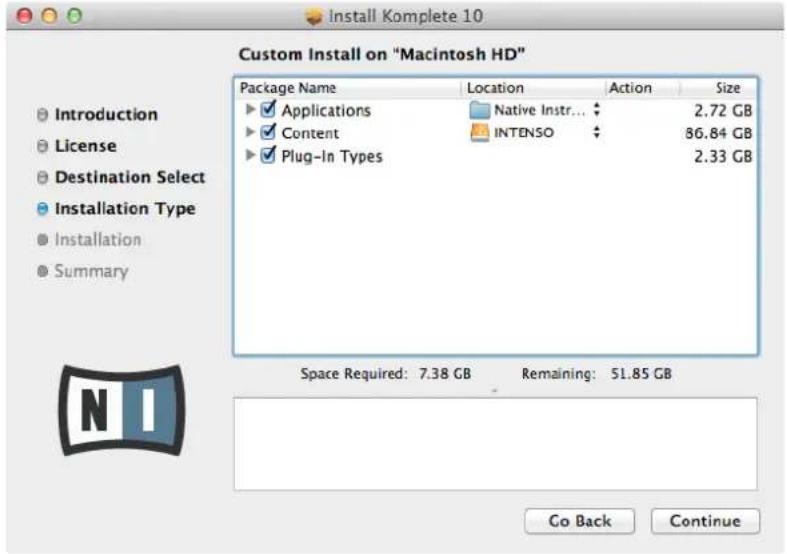Click the Custom Install on Macintosh HD heading
Image resolution: width=787 pixels, height=554 pixels.
point(381,54)
